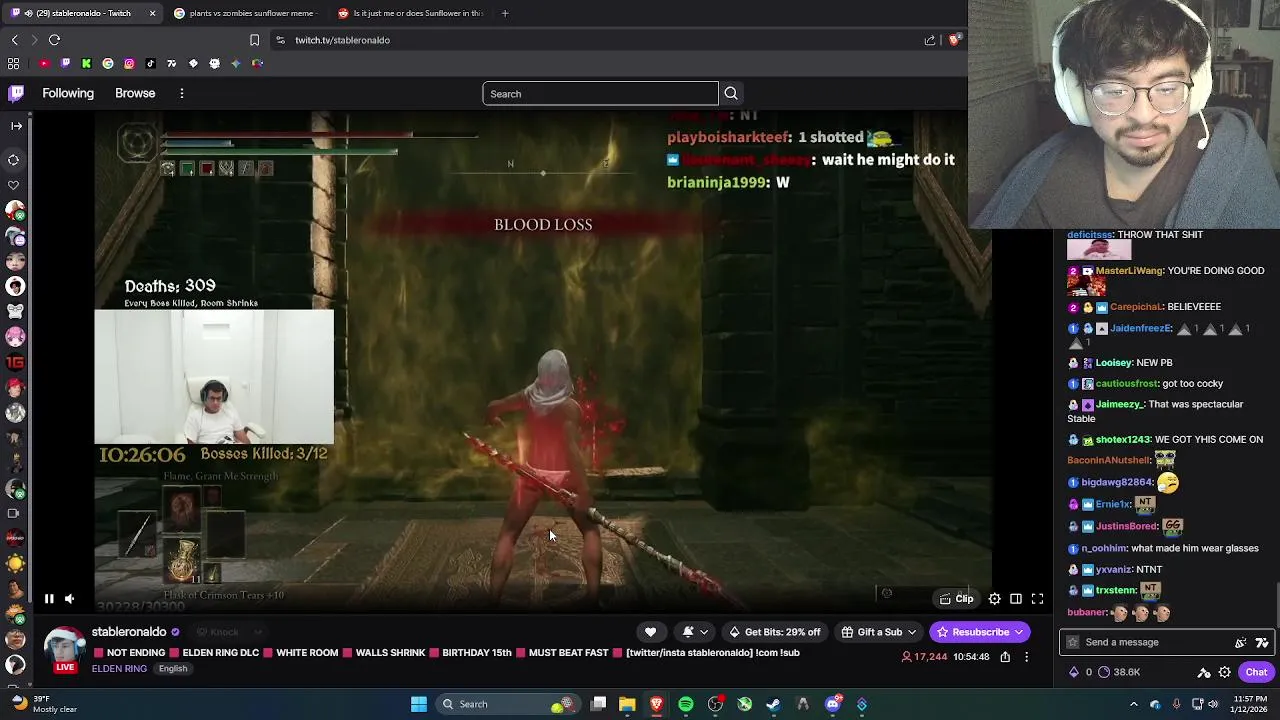Open the browser apps grid icon
Screen dimensions: 1280x720
(x=14, y=63)
